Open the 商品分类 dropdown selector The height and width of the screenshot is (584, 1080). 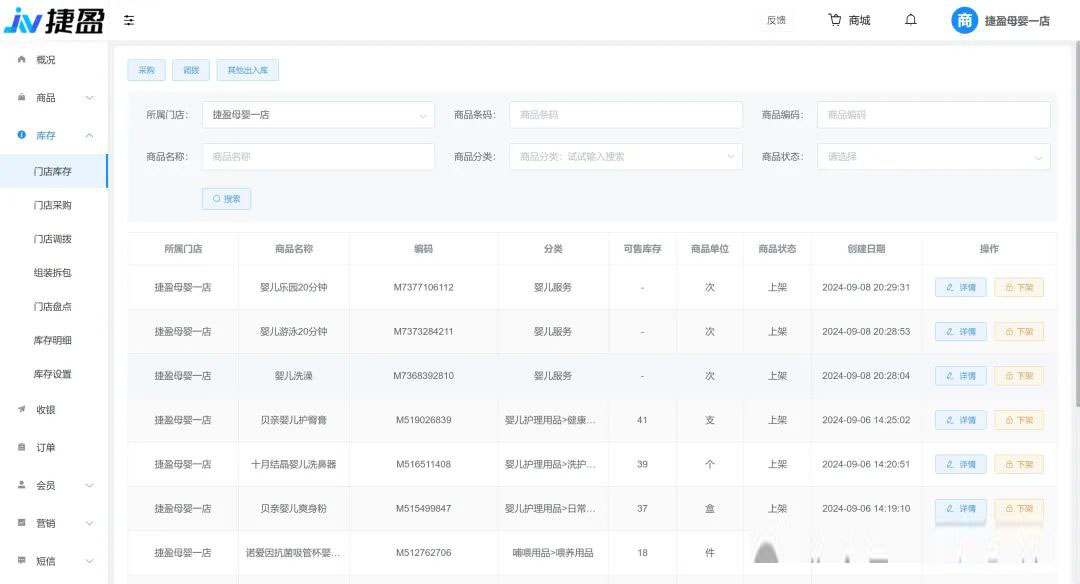625,157
